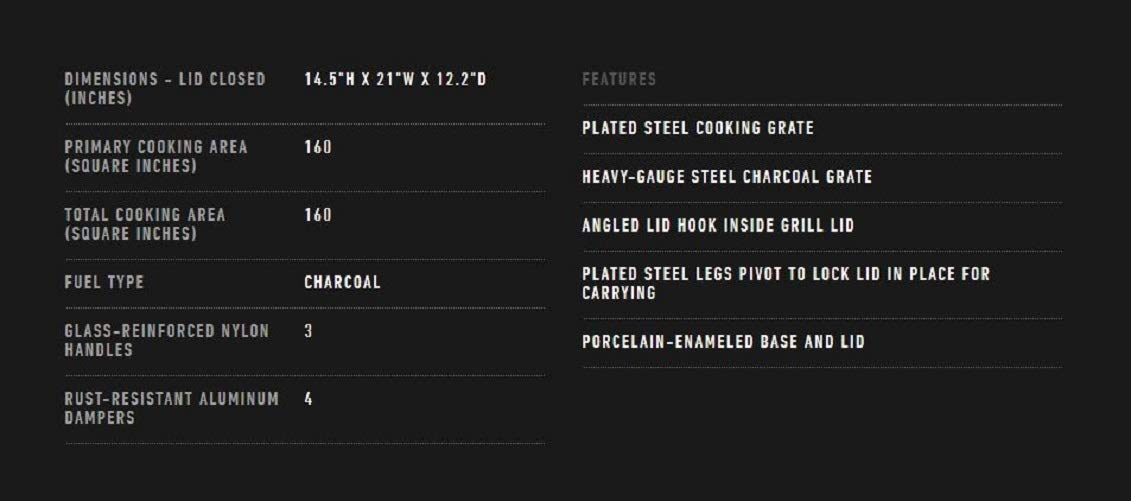Viewport: 1131px width, 501px height.
Task: Click Angled Lid Hook Inside Grill Lid
Action: coord(718,226)
